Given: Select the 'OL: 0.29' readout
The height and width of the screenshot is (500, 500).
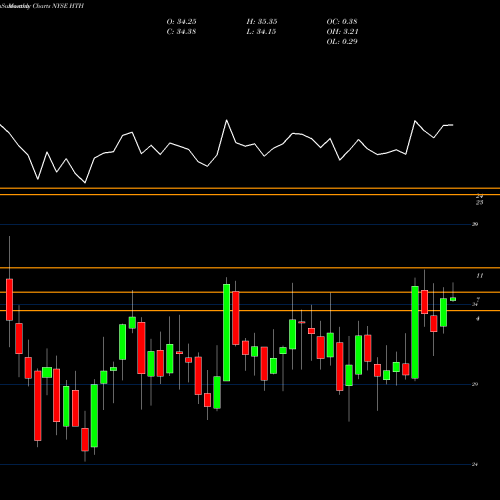Looking at the screenshot, I should [x=342, y=42].
